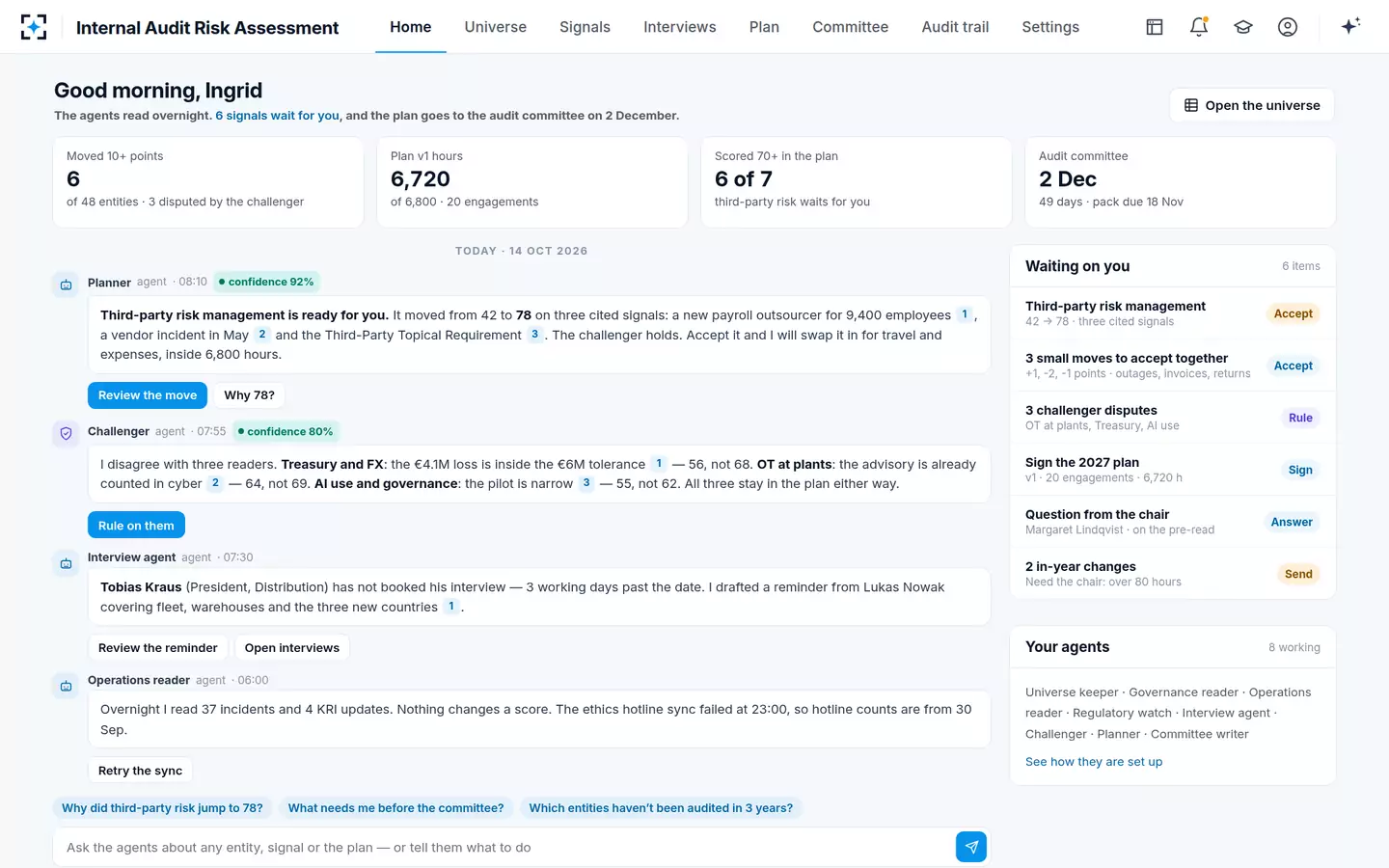Follow the See how they are set up link

(1094, 762)
